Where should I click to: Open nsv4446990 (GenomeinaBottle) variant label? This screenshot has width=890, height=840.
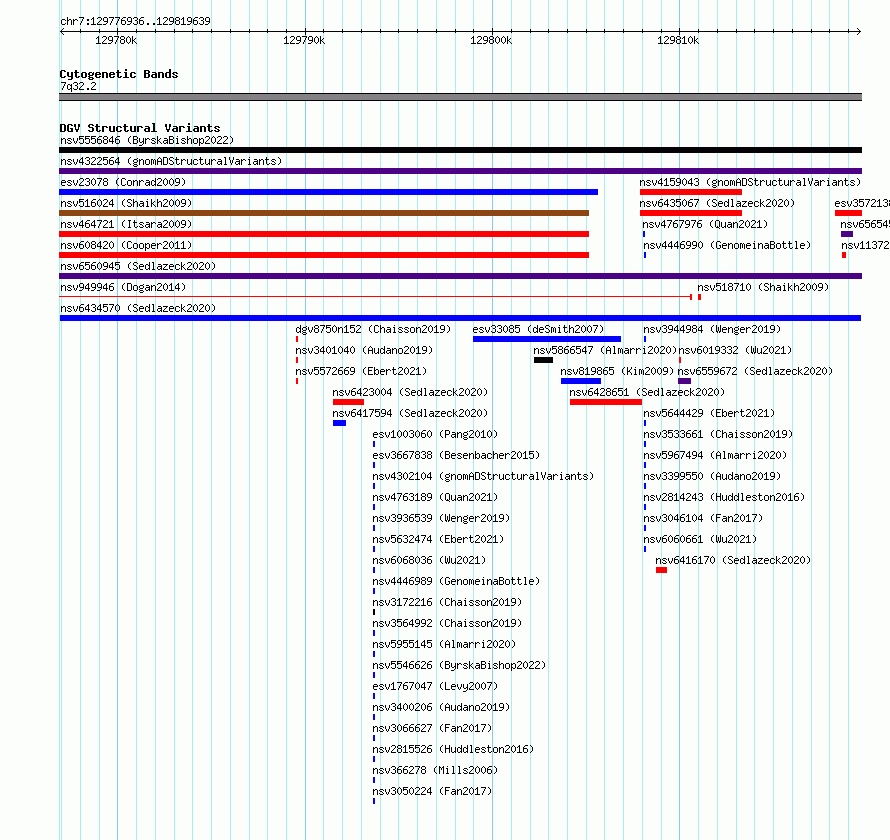tap(727, 245)
